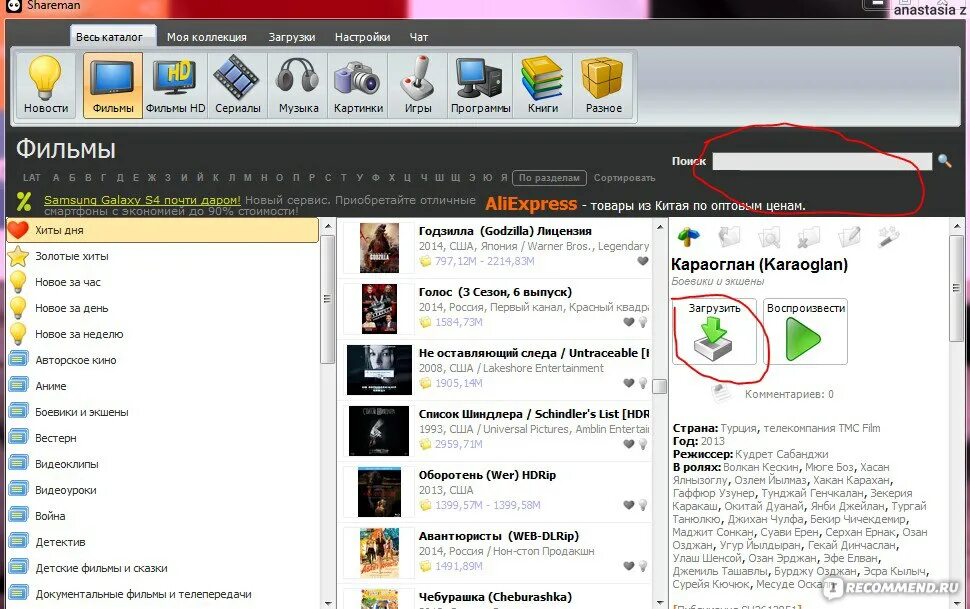Filter films by letter А

pos(56,178)
